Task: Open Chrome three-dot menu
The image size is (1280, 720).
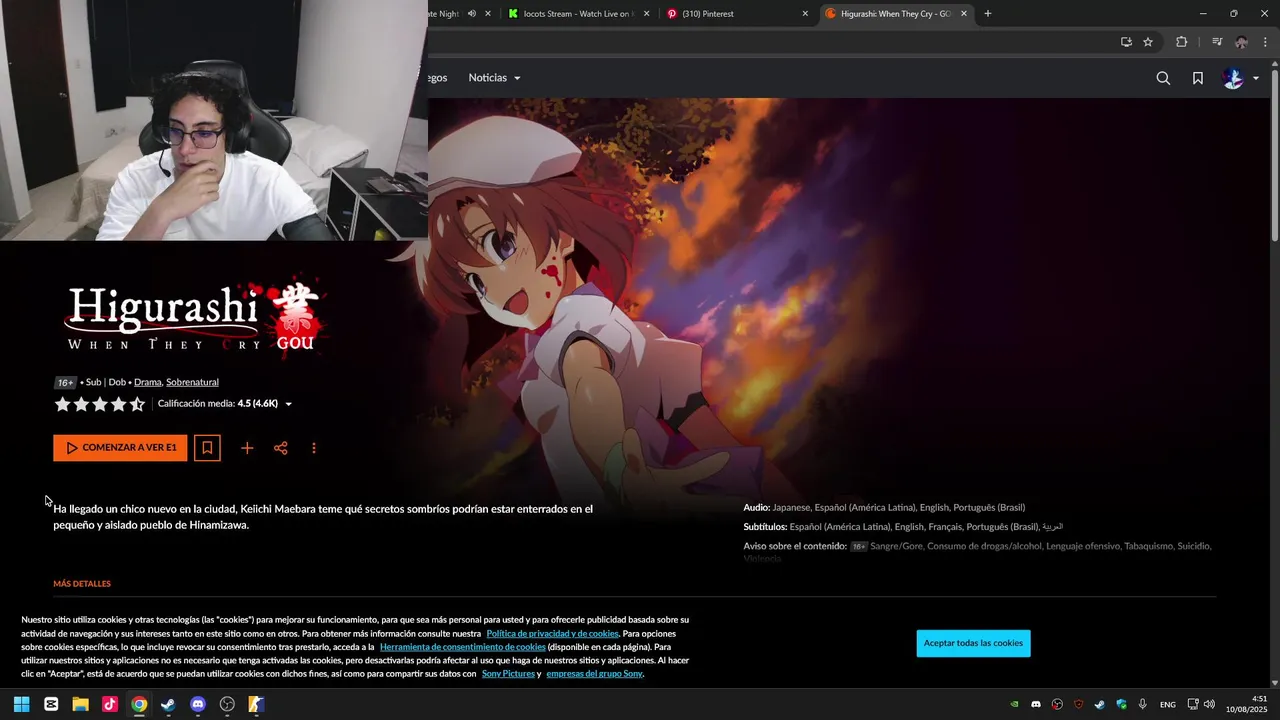Action: tap(1265, 42)
